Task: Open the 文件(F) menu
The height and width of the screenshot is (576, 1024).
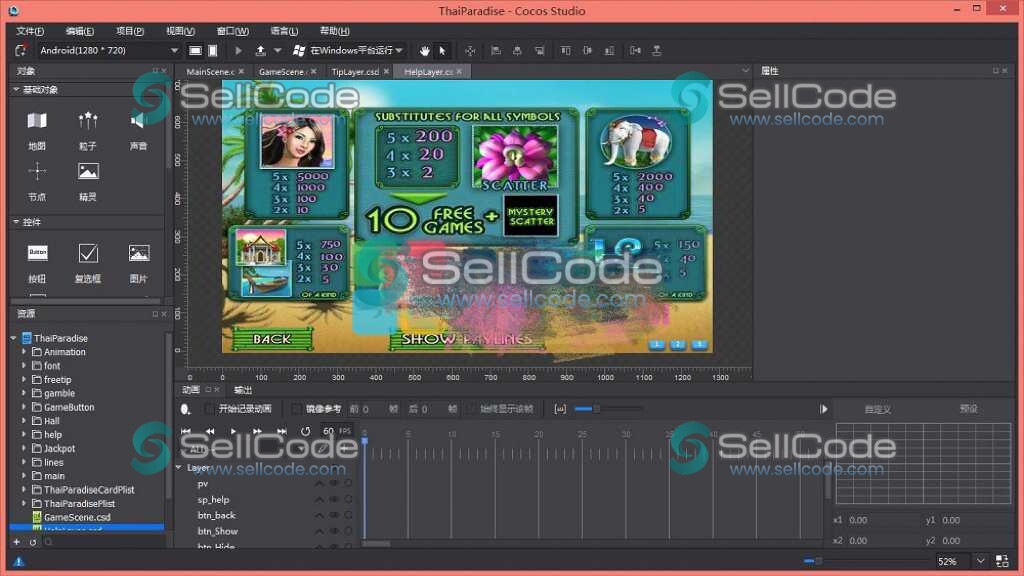Action: click(x=32, y=31)
